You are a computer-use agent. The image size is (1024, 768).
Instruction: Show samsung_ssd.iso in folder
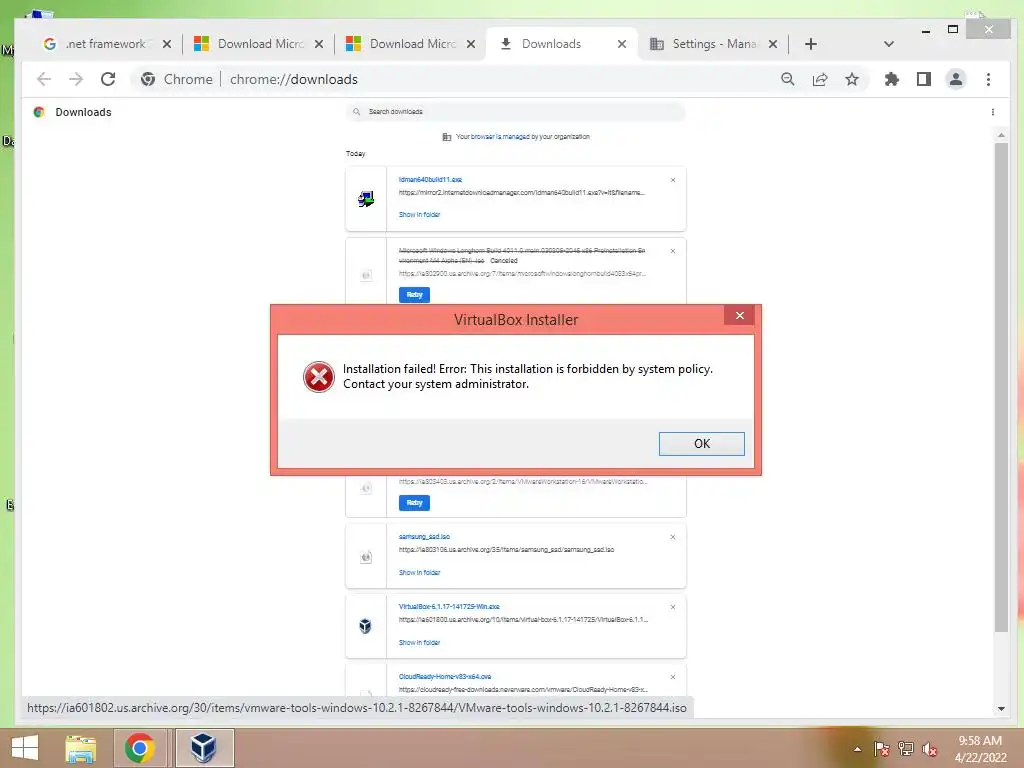[x=419, y=572]
